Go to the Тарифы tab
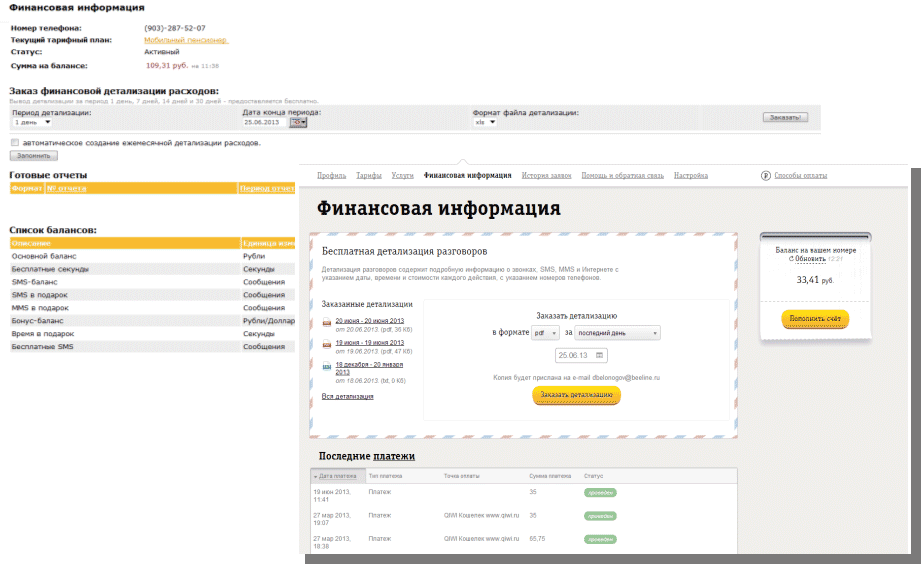Screen dimensions: 921x564 click(369, 176)
